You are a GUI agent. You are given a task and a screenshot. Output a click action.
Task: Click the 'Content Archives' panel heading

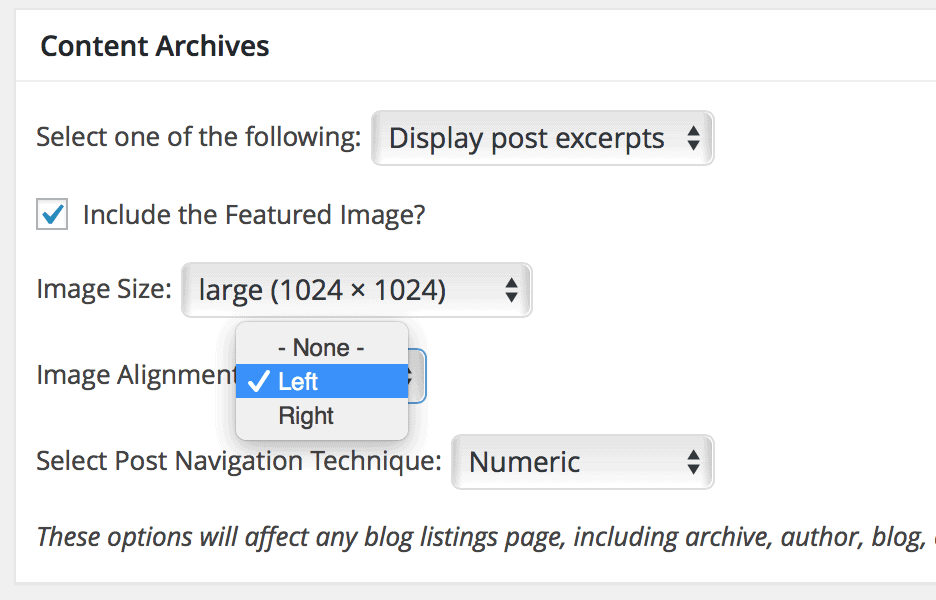coord(154,45)
